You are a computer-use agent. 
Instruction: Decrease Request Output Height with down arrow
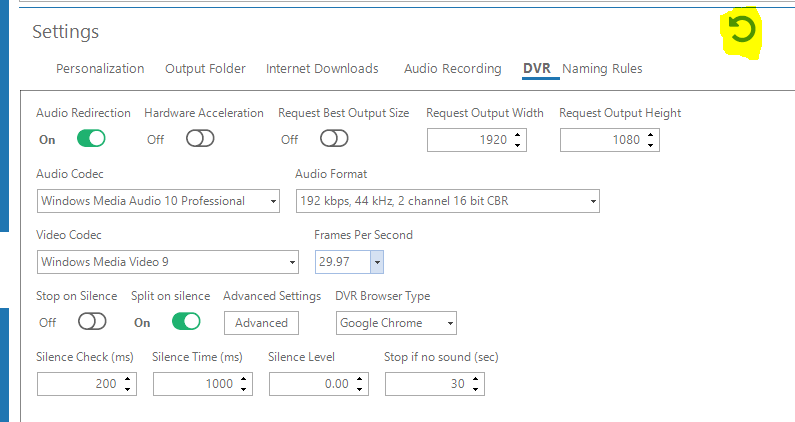(651, 145)
